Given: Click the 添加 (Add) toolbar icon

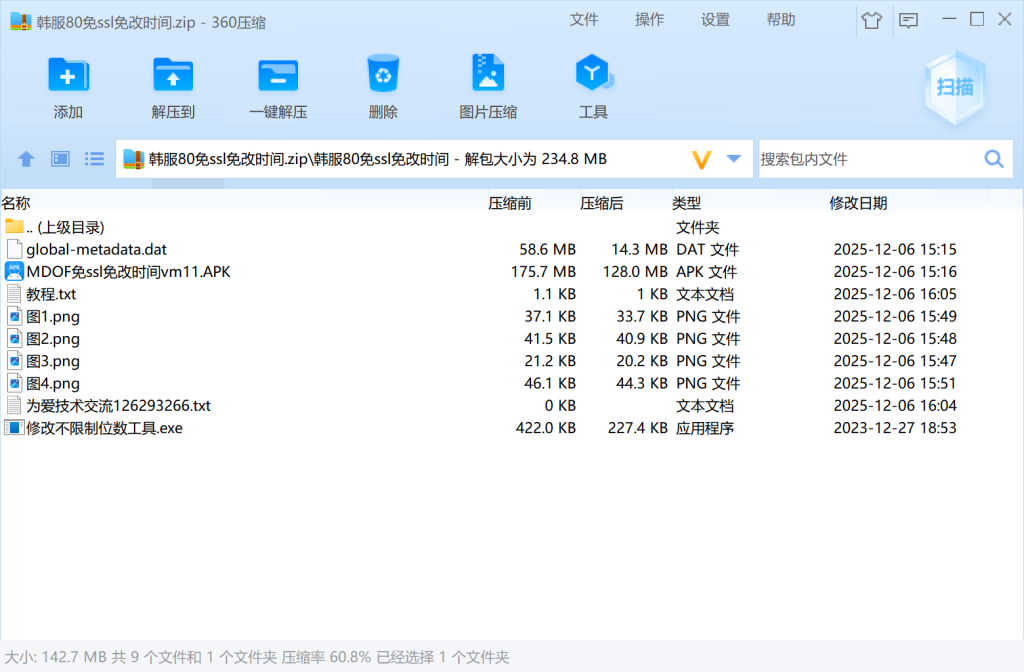Looking at the screenshot, I should tap(68, 75).
